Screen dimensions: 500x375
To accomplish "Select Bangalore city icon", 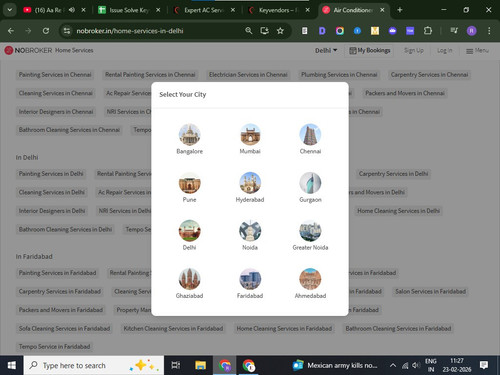I will click(189, 135).
